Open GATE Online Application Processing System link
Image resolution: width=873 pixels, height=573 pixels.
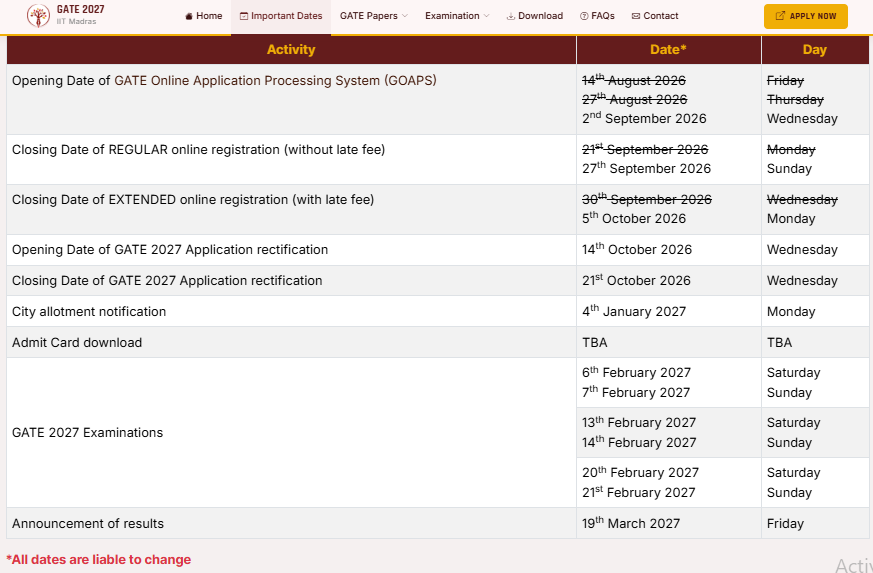click(x=275, y=81)
